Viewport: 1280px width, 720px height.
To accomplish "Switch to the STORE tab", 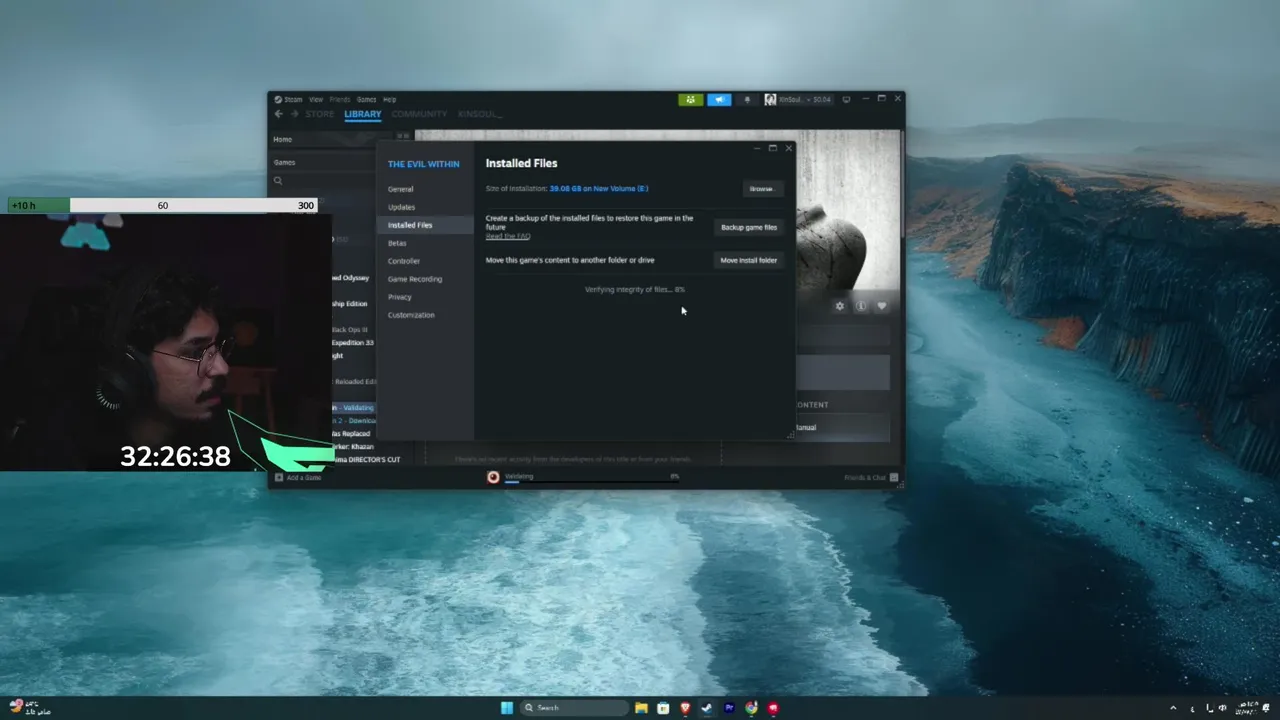I will coord(320,114).
